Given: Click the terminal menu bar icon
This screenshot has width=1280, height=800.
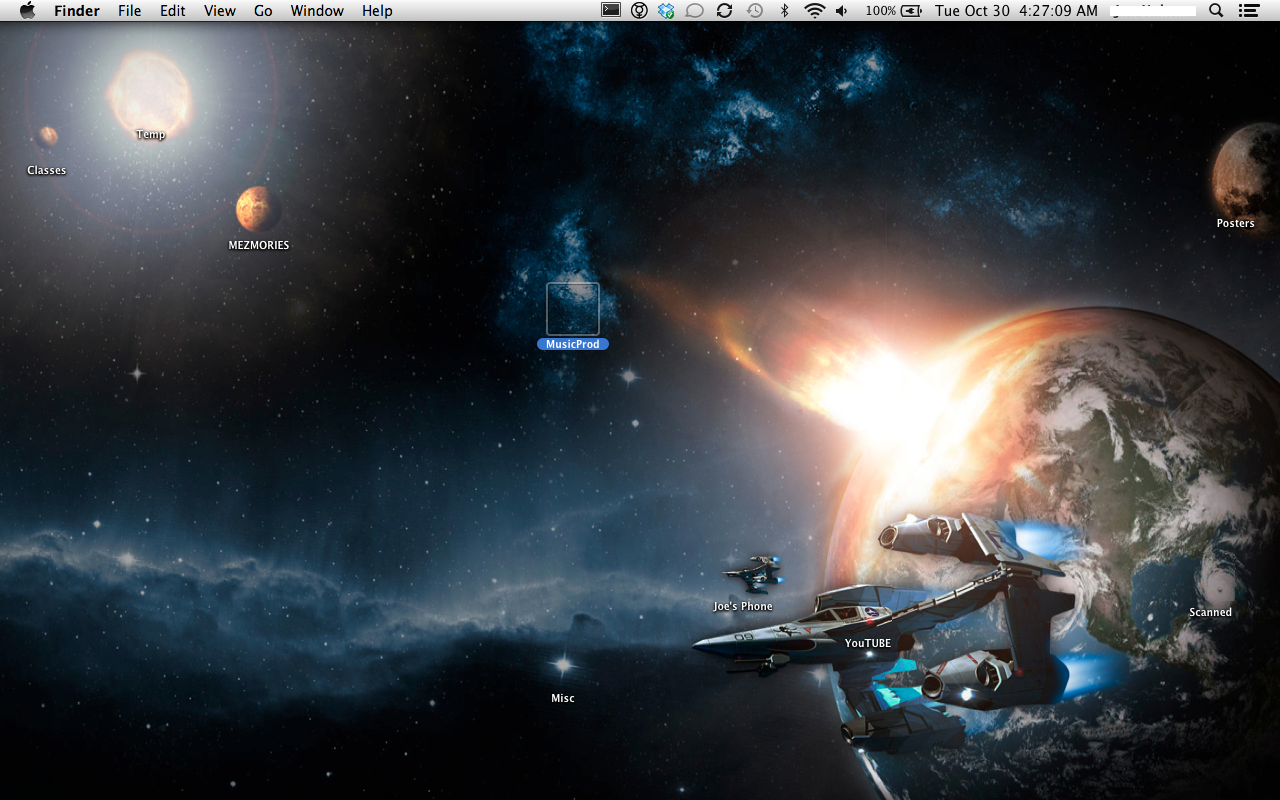Looking at the screenshot, I should point(610,10).
